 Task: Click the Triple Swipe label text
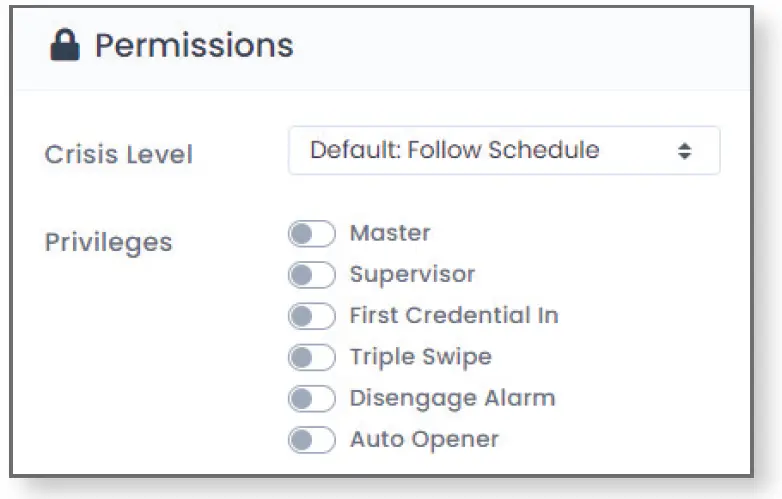point(420,357)
